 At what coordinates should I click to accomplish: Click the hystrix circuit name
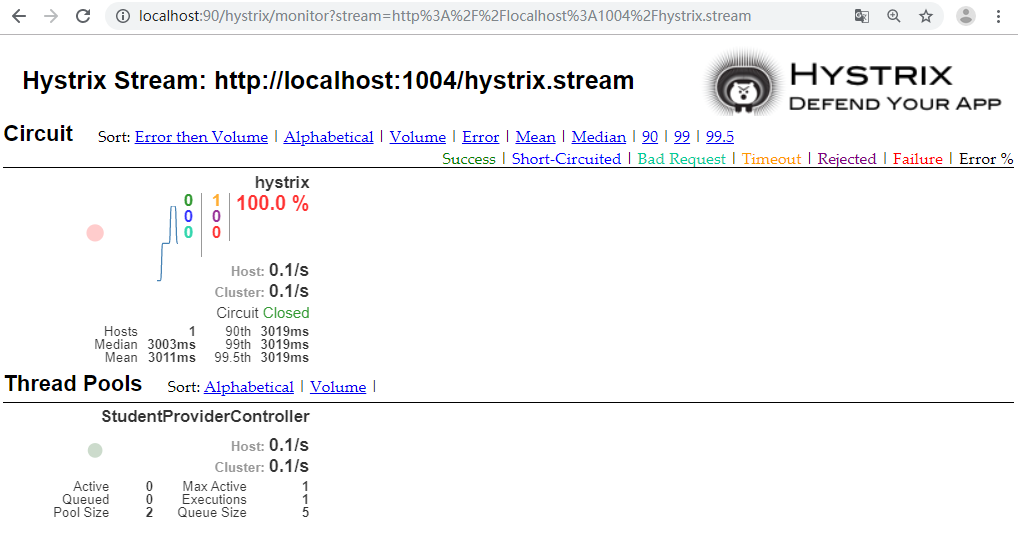282,182
